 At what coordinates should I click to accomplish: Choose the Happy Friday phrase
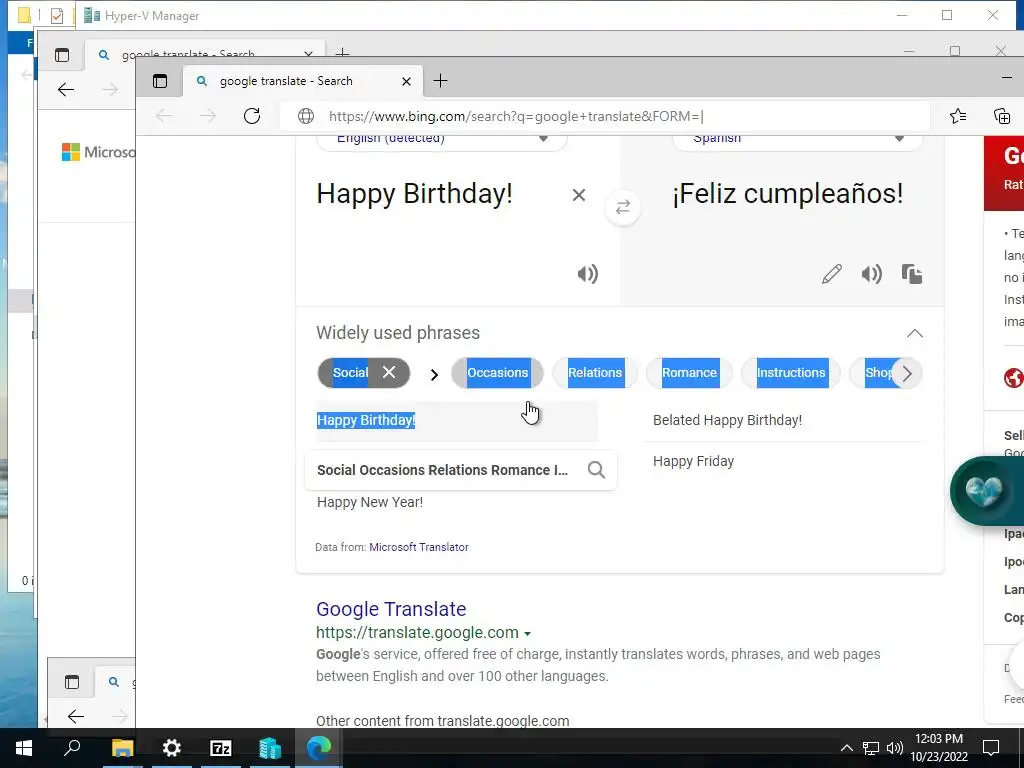pos(694,461)
